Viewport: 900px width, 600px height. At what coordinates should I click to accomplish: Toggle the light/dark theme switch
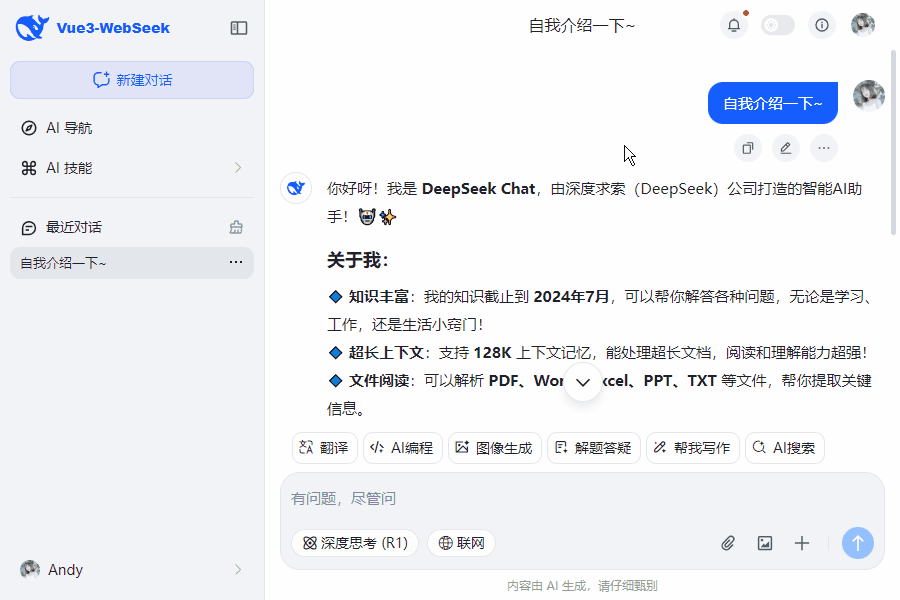778,25
